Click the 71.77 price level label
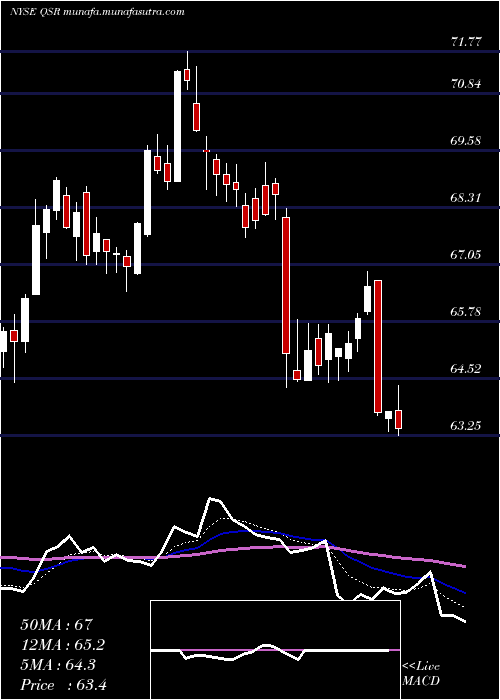This screenshot has width=500, height=700. pos(467,42)
